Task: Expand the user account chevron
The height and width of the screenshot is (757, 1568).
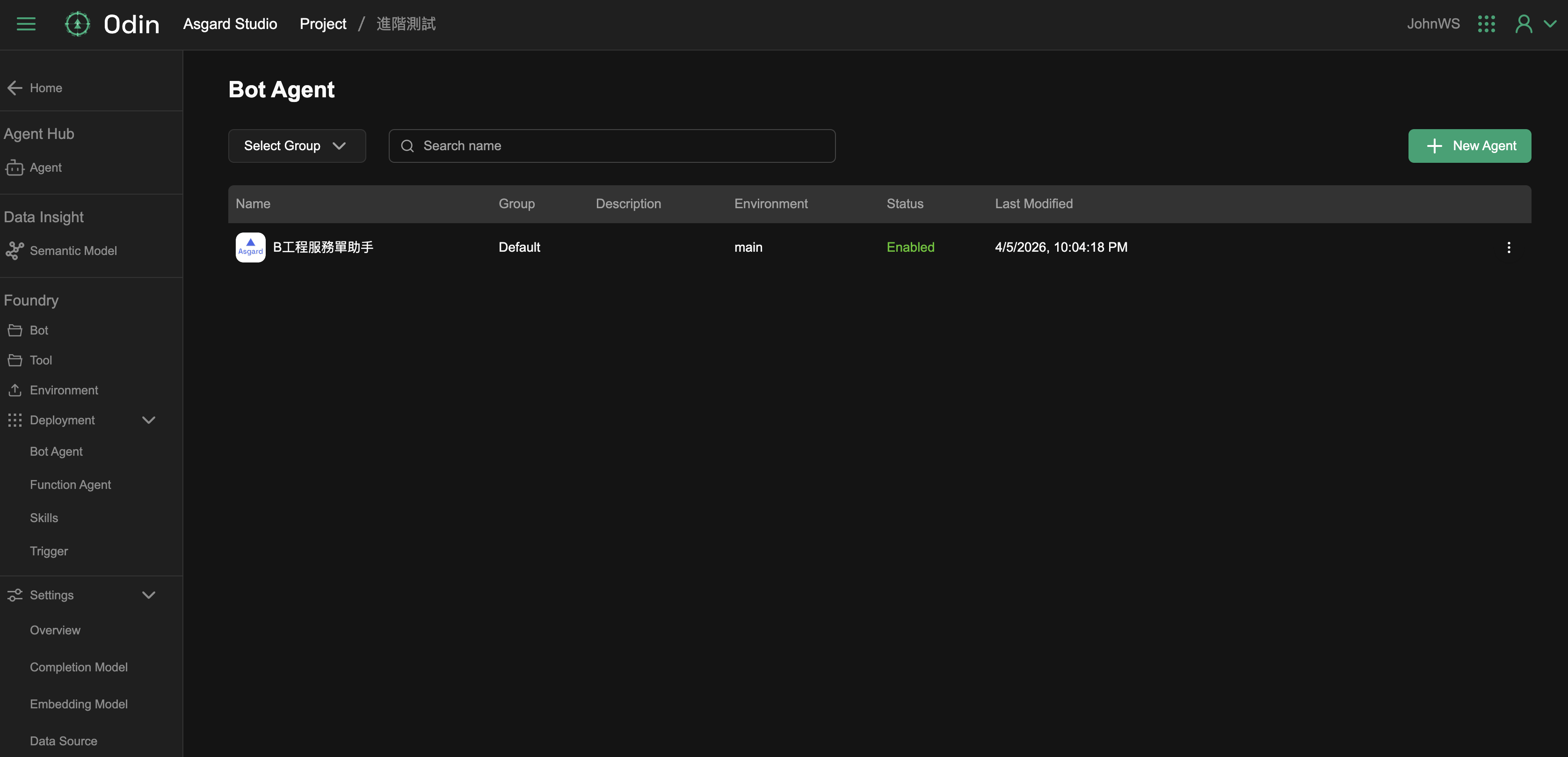Action: point(1550,24)
